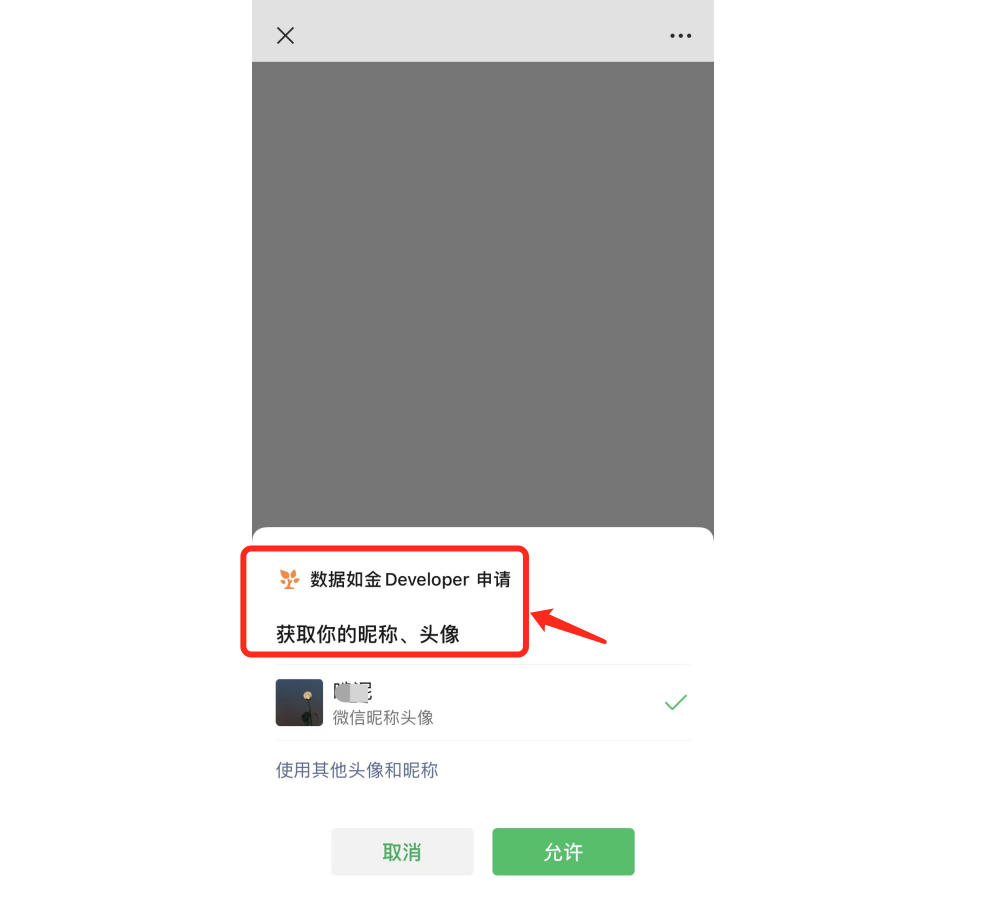
Task: Click the word Developer in the header
Action: pyautogui.click(x=427, y=580)
